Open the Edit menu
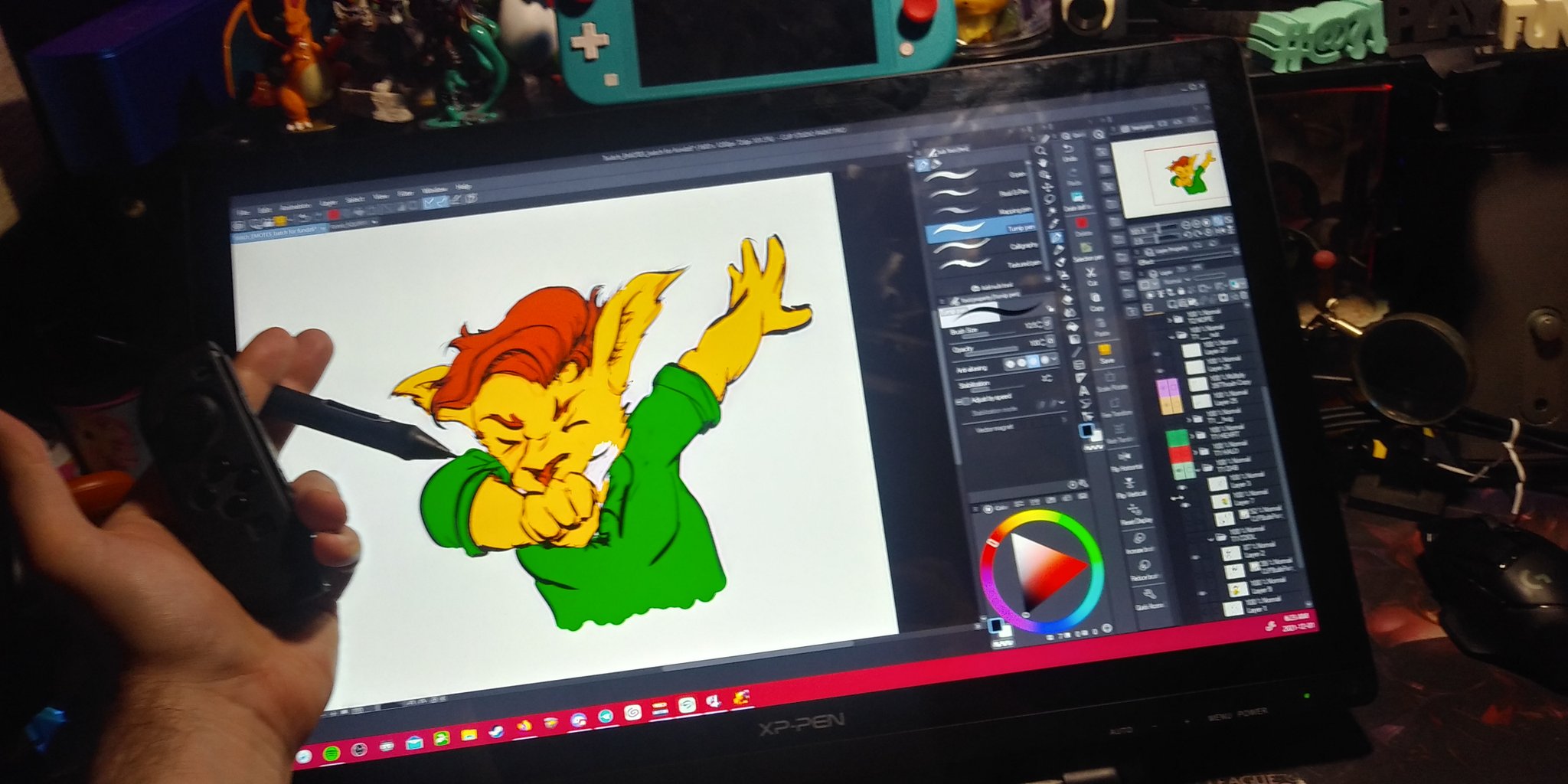Image resolution: width=1568 pixels, height=784 pixels. pos(264,209)
